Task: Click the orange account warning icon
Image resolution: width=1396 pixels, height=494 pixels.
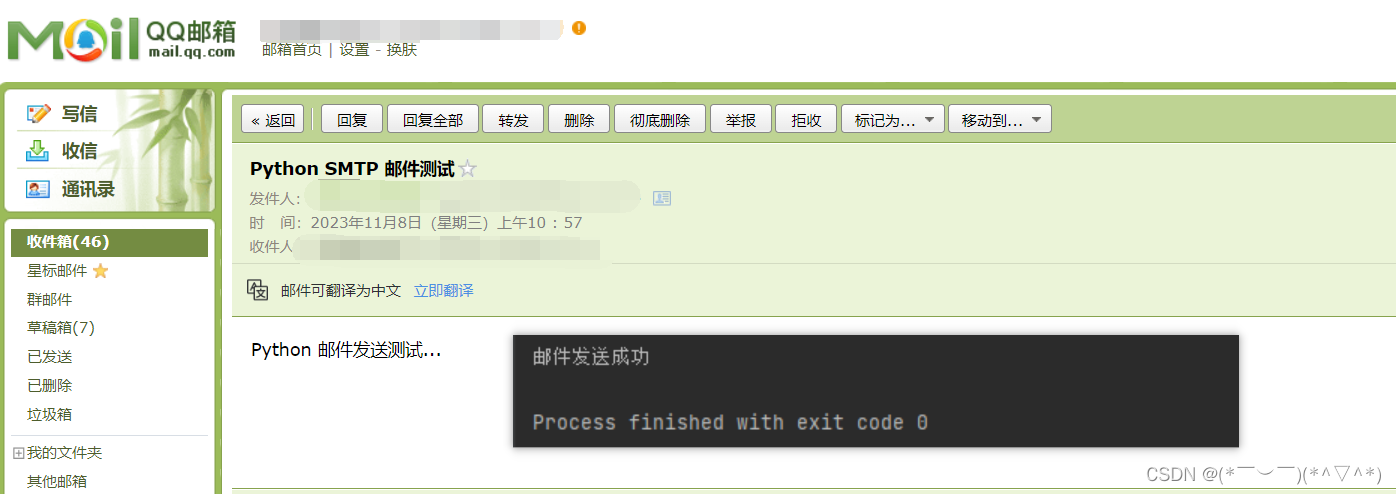Action: (x=579, y=28)
